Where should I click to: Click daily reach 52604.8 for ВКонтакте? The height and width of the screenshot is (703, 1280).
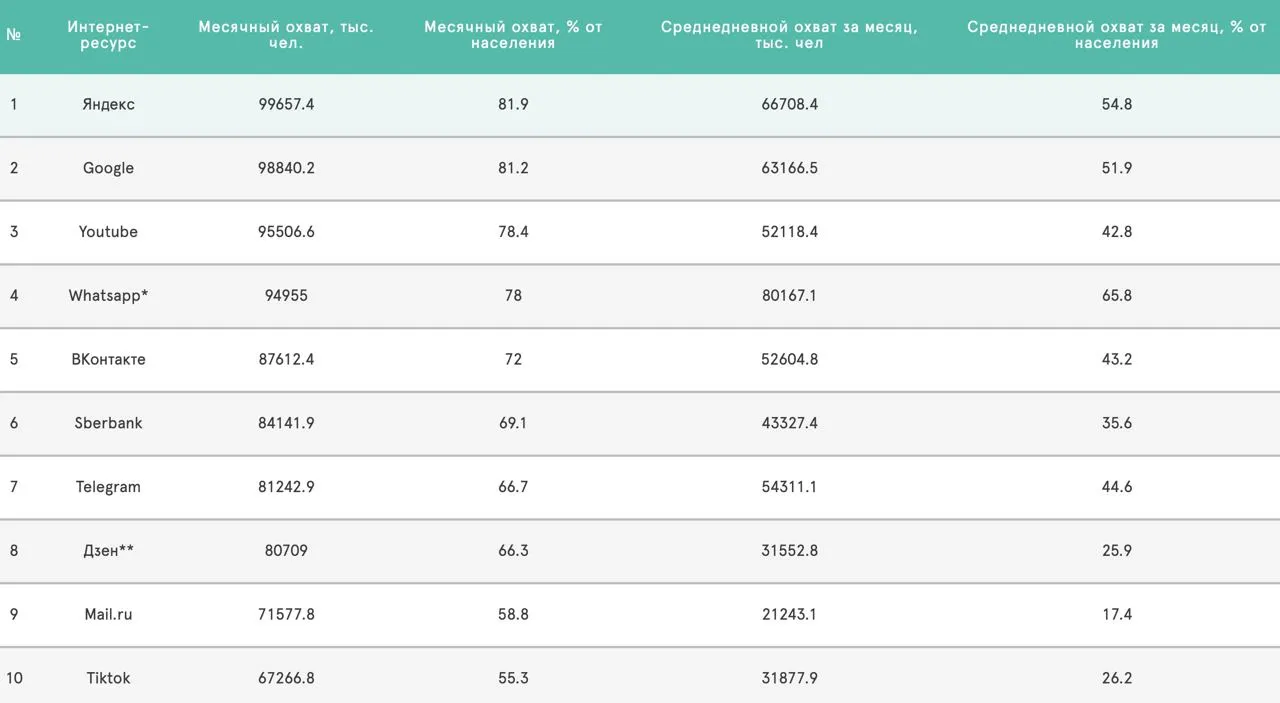tap(789, 359)
